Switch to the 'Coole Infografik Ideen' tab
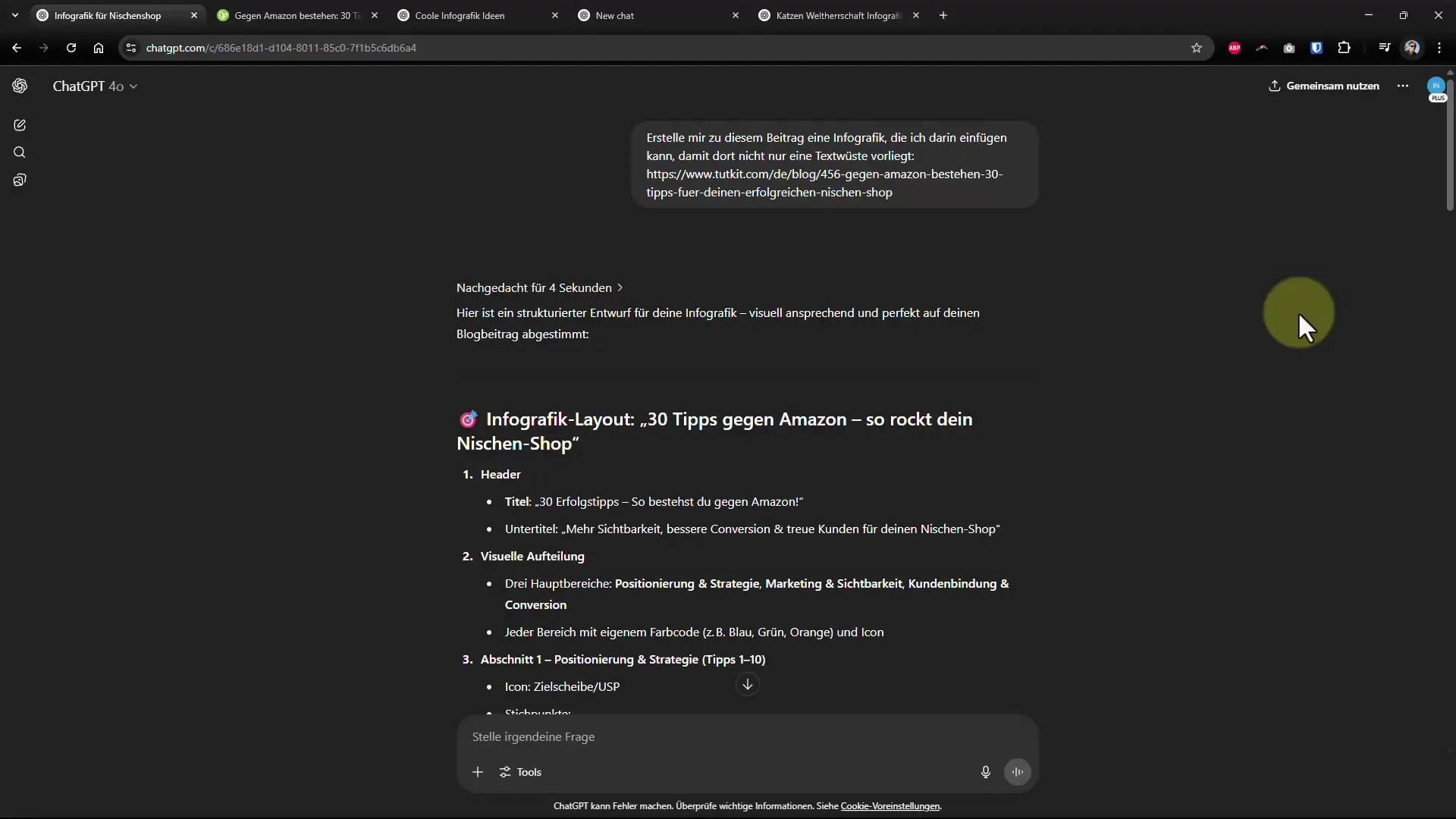Image resolution: width=1456 pixels, height=819 pixels. (x=477, y=15)
